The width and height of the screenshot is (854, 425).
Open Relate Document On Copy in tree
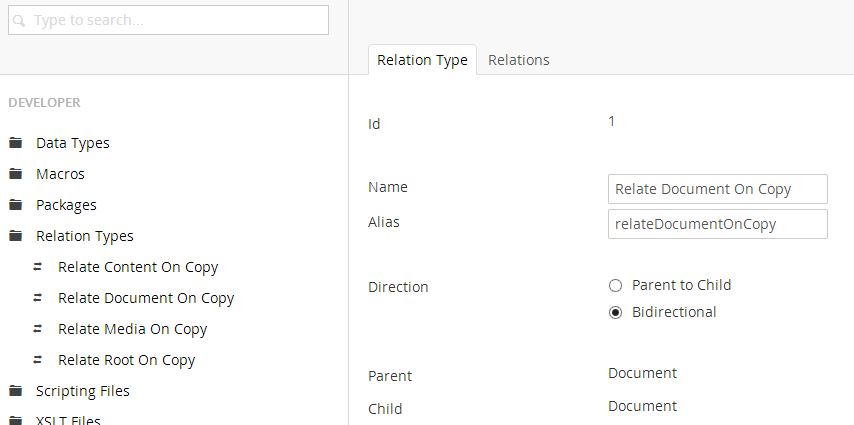pos(146,298)
